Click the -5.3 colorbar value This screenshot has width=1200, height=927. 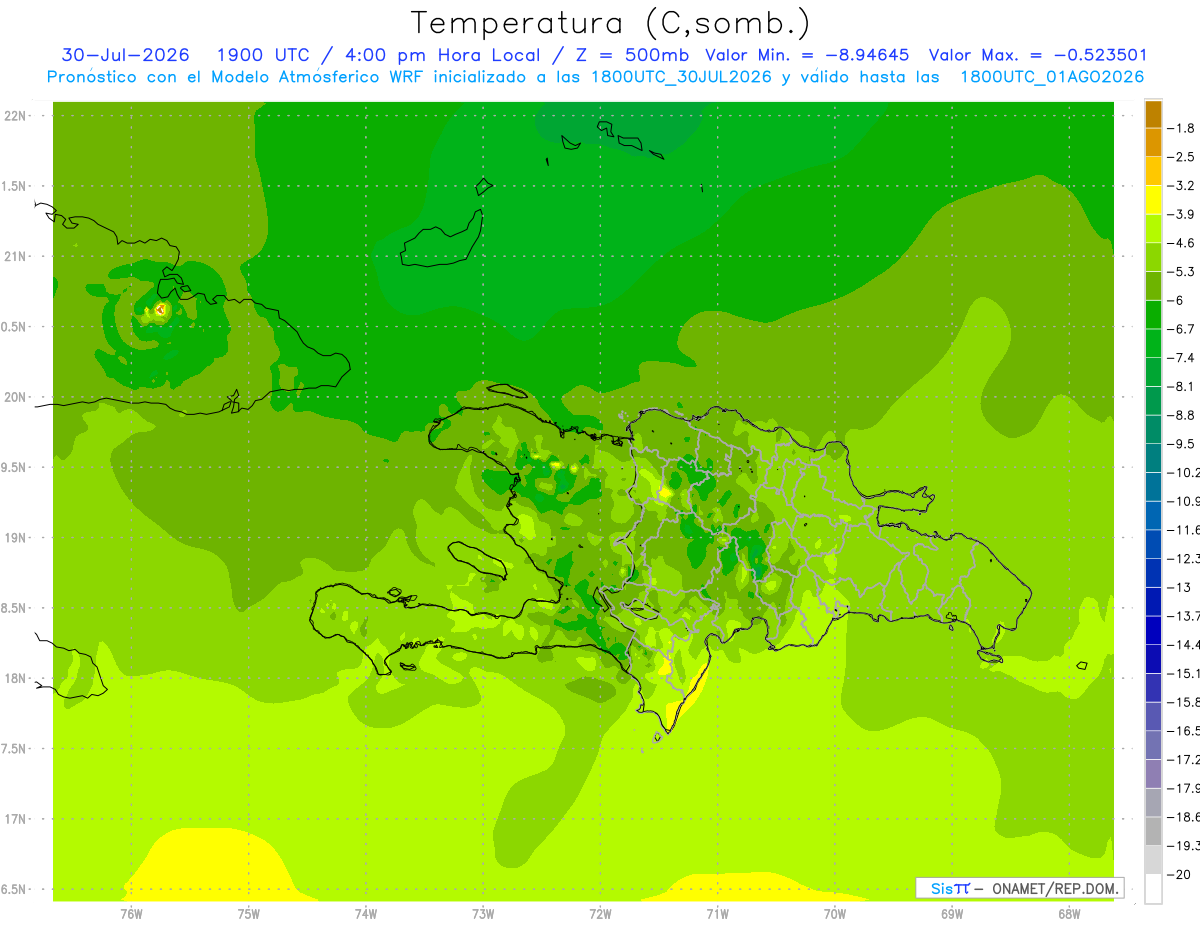[1182, 271]
